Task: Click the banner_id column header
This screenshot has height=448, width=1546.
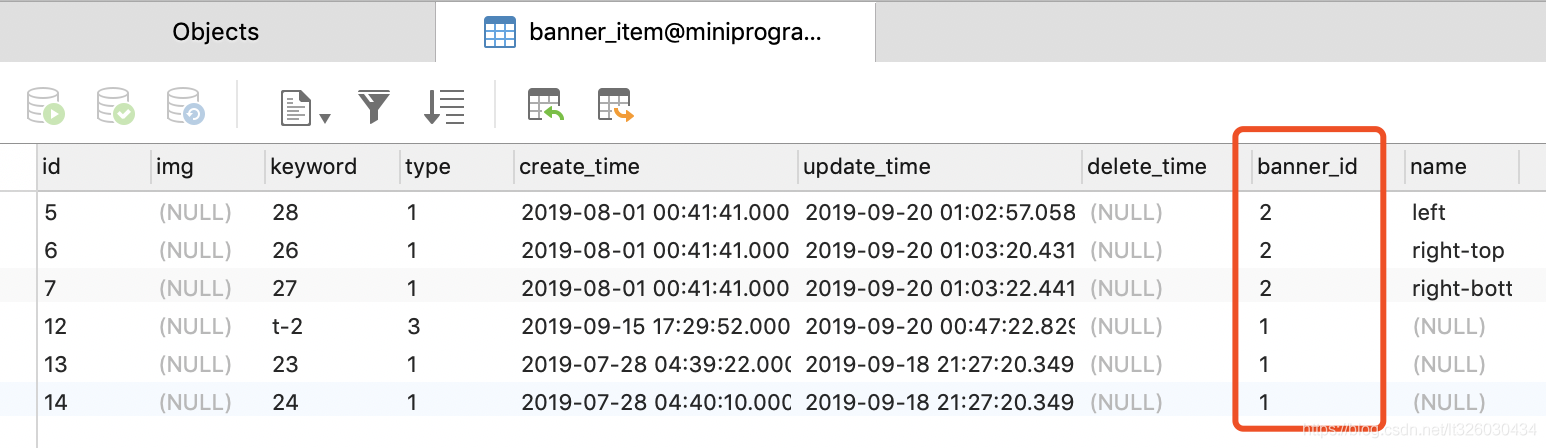Action: tap(1308, 167)
